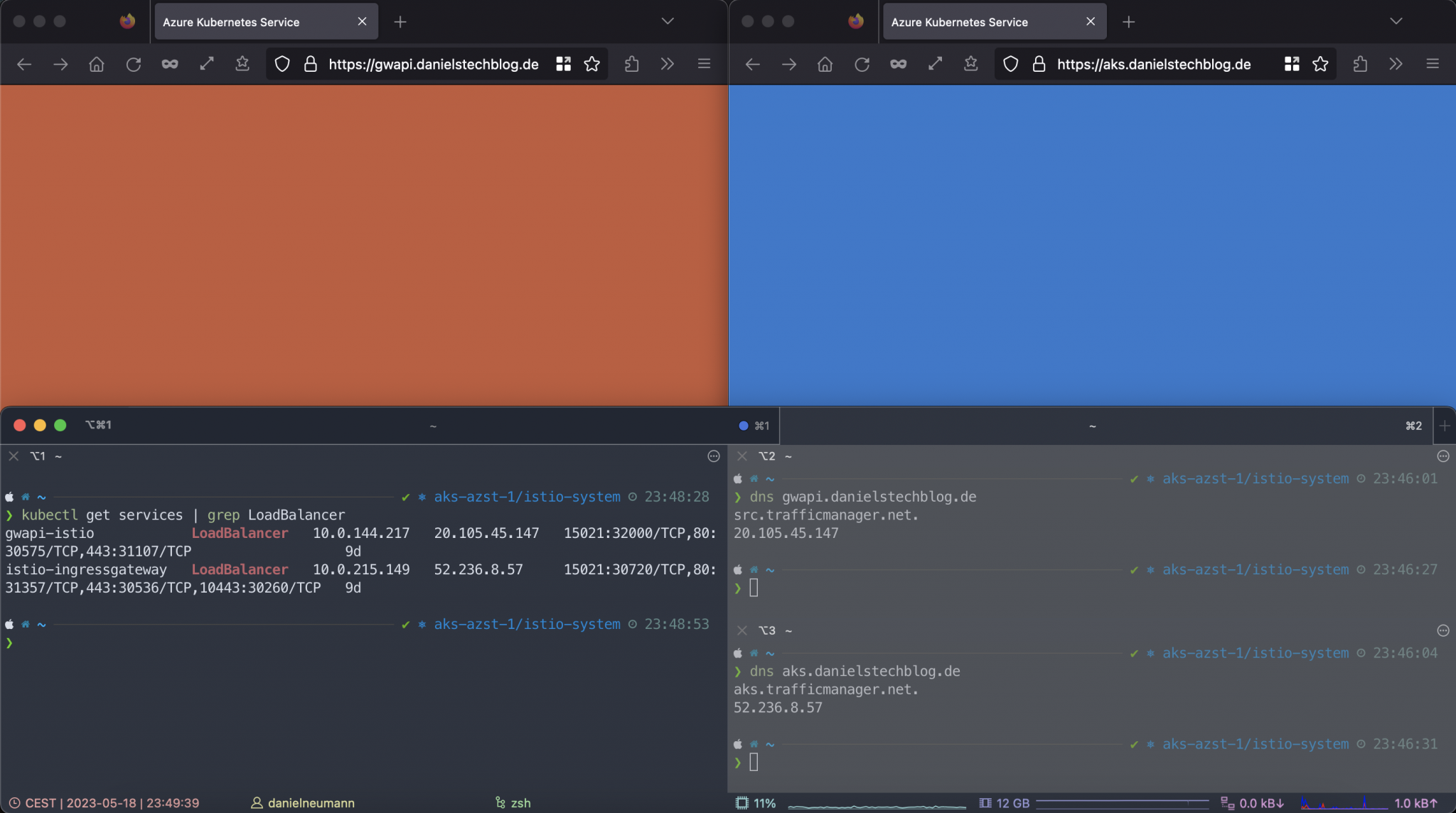Viewport: 1456px width, 813px height.
Task: Toggle Enhanced Tracking Protection on aks page
Action: (x=1010, y=64)
